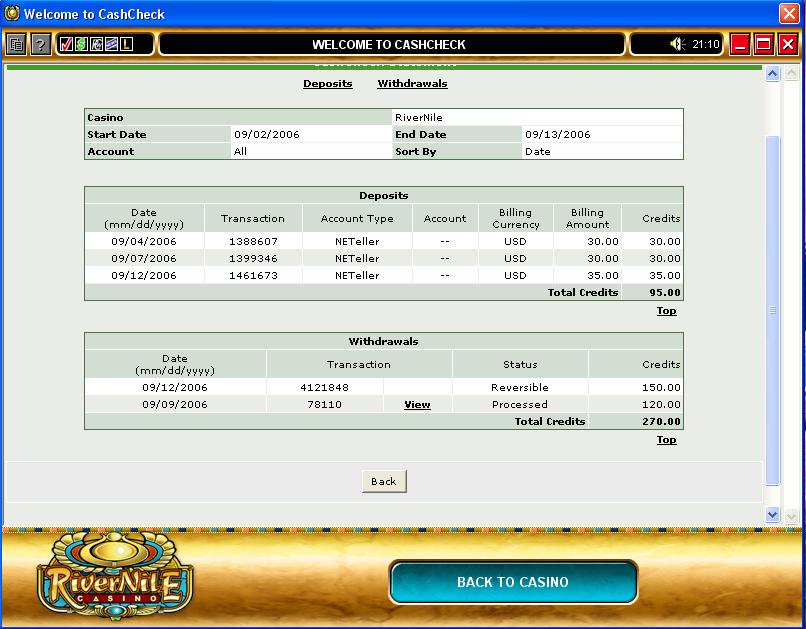This screenshot has width=806, height=629.
Task: Click the blue scroll down arrow
Action: 772,514
